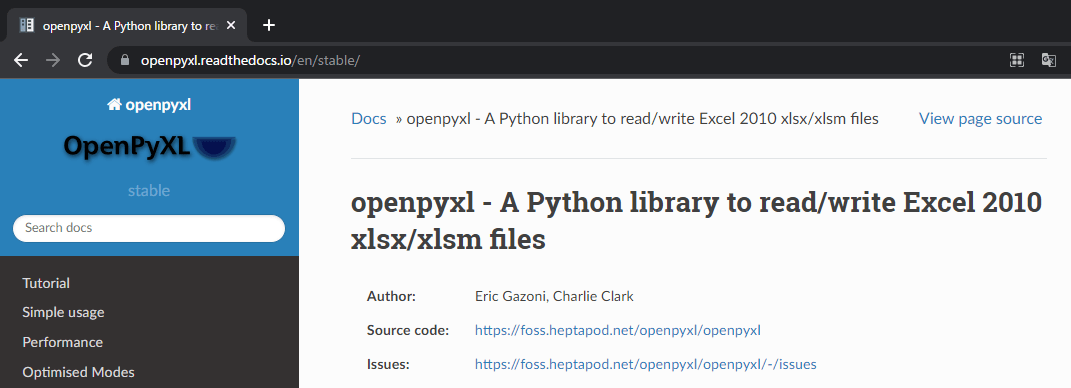Open Optimised Modes sidebar entry
1071x388 pixels.
[x=78, y=372]
